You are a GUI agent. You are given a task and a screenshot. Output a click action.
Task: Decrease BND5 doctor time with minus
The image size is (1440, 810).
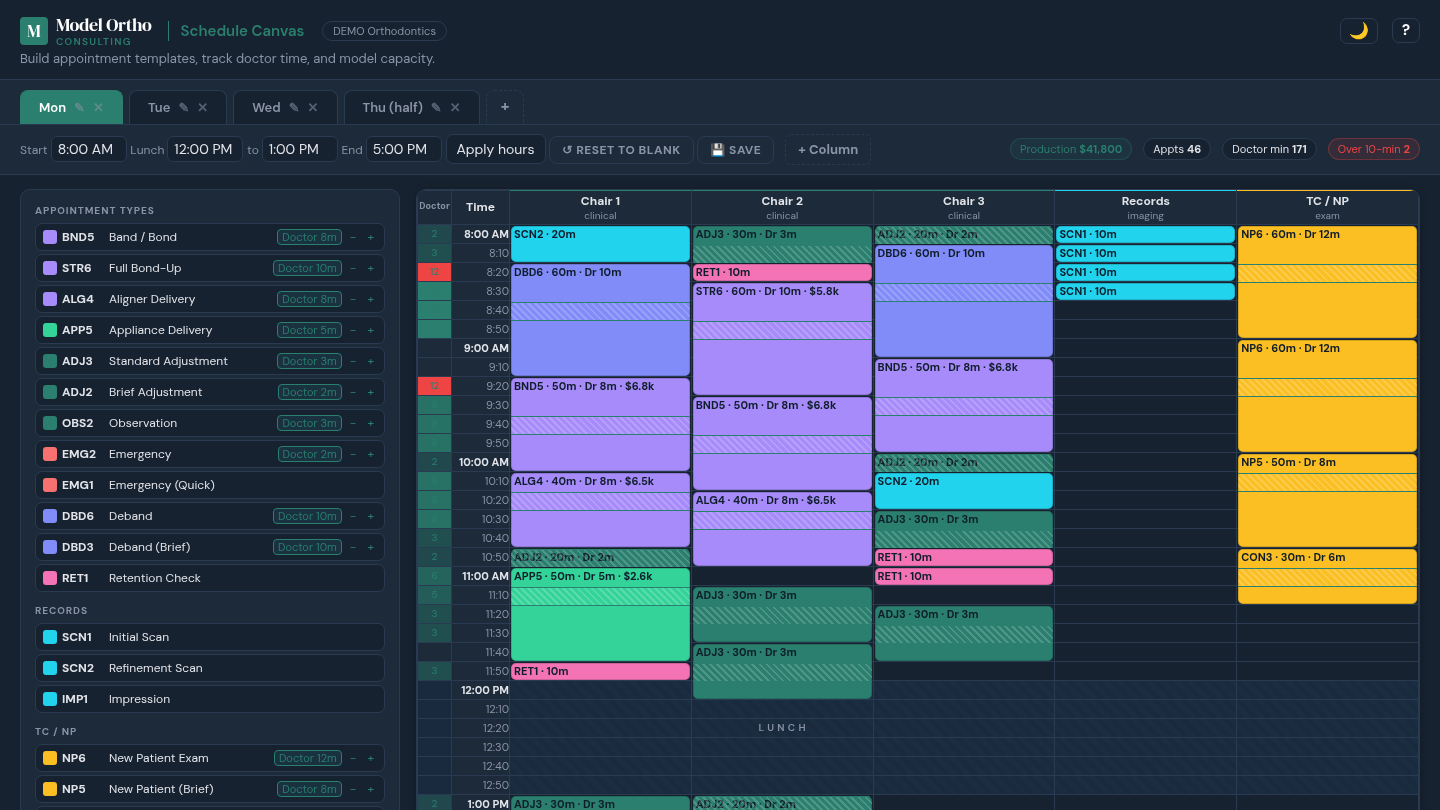[353, 237]
